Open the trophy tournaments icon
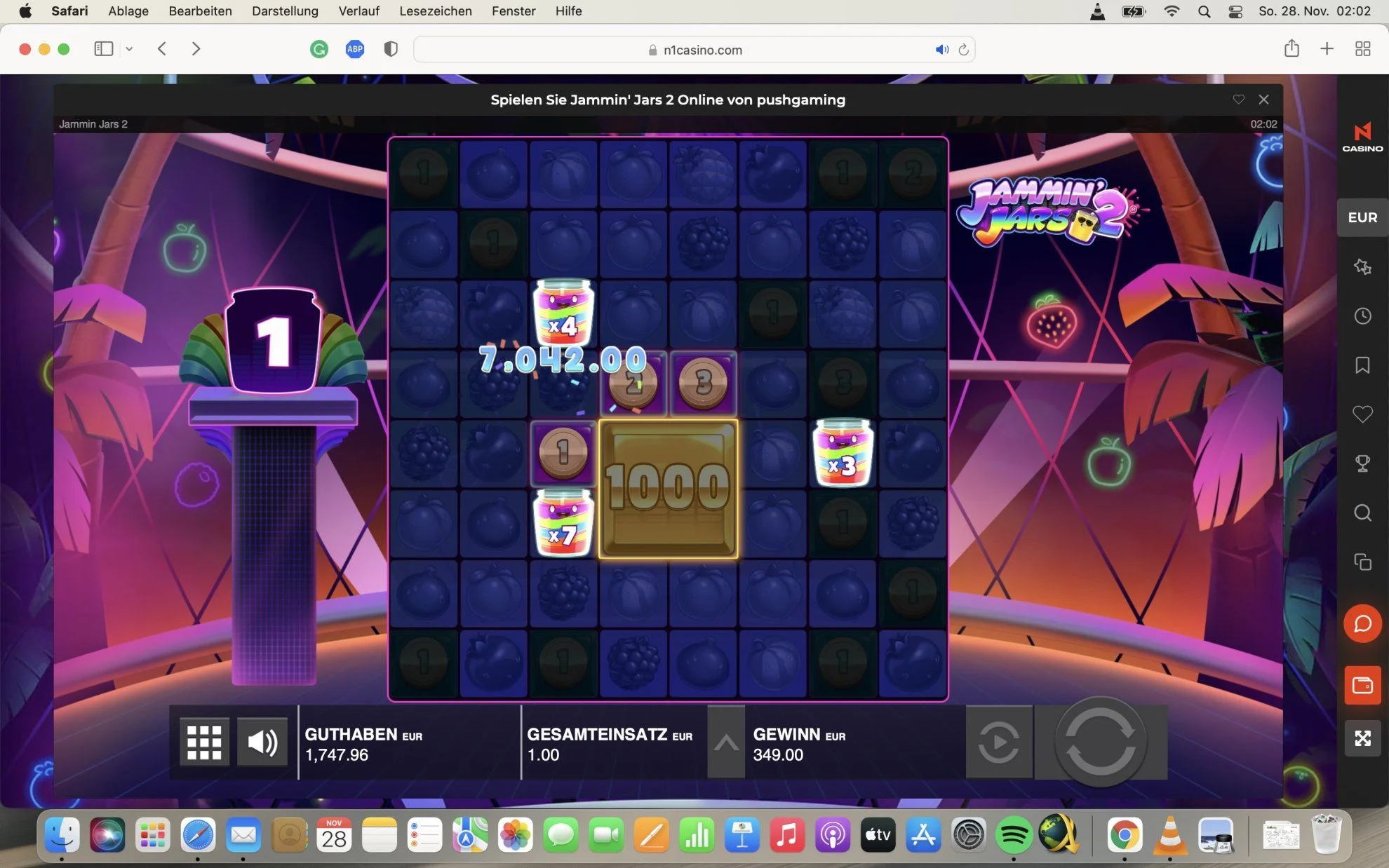Screen dimensions: 1389x868 [1362, 463]
